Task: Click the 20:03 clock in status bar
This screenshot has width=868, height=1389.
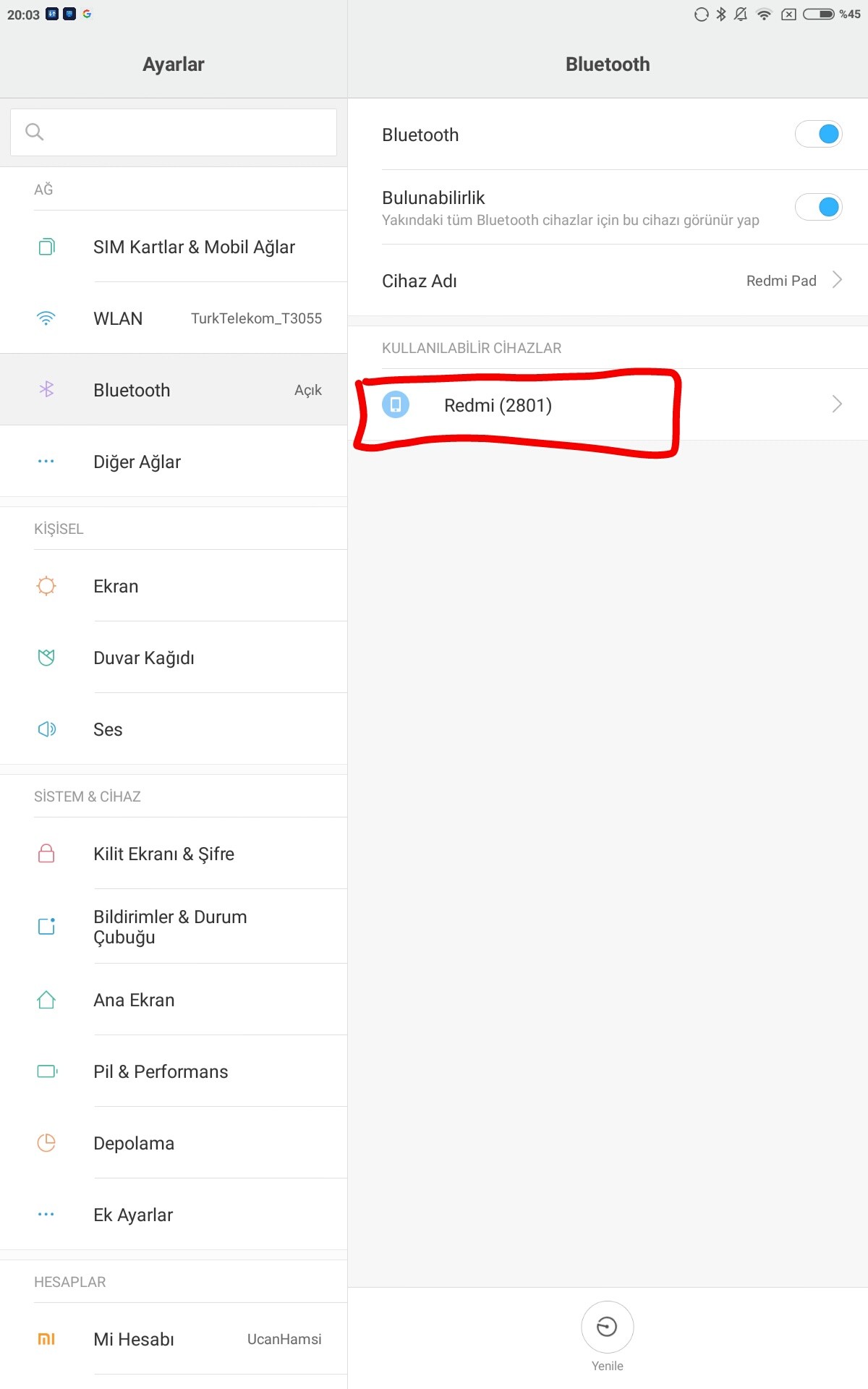Action: pyautogui.click(x=23, y=14)
